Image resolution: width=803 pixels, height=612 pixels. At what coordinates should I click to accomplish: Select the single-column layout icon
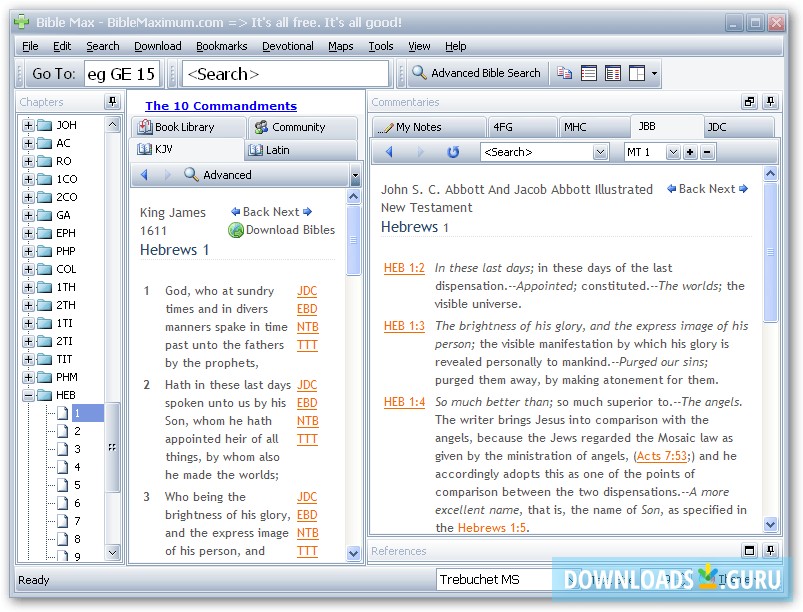(588, 73)
